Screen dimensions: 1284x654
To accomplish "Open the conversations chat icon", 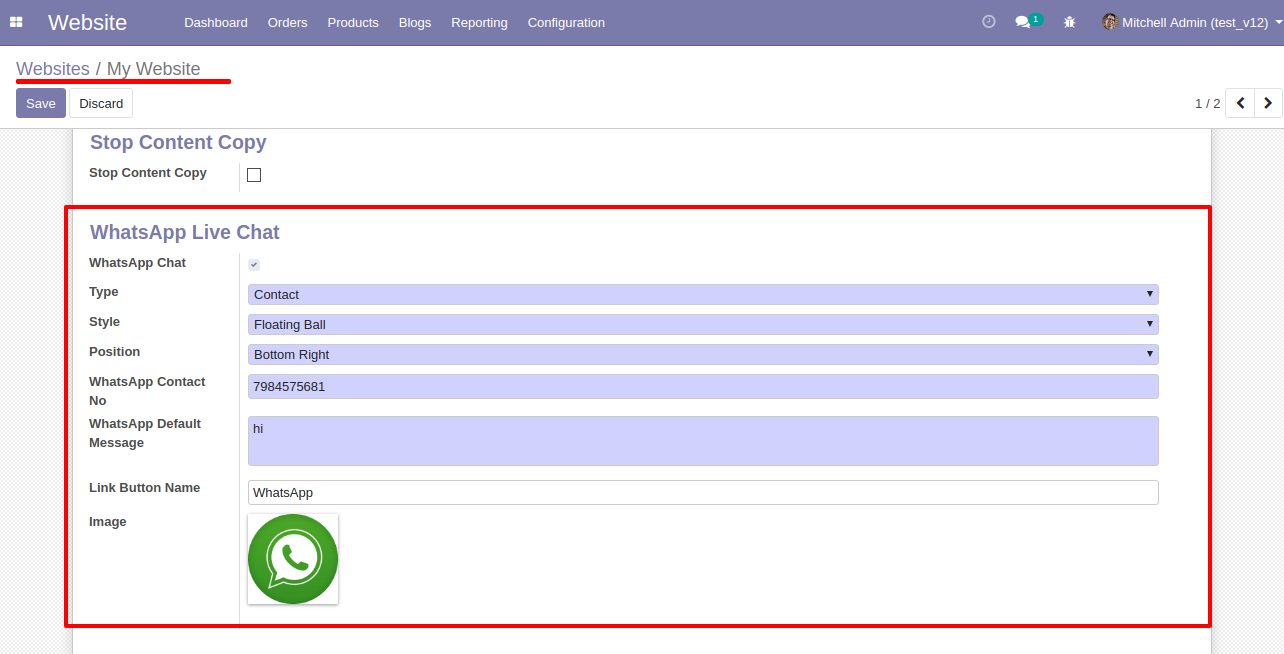I will [x=1023, y=22].
